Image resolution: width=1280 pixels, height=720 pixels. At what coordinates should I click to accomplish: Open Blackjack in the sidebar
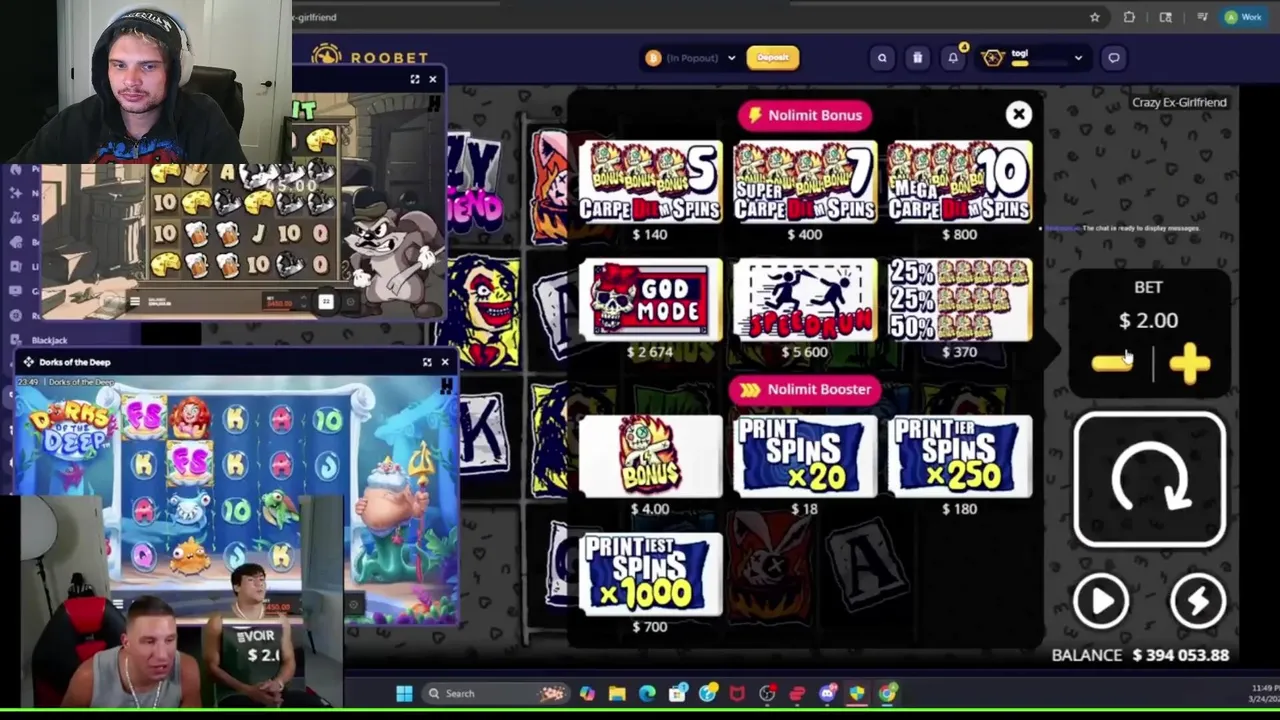(x=49, y=341)
